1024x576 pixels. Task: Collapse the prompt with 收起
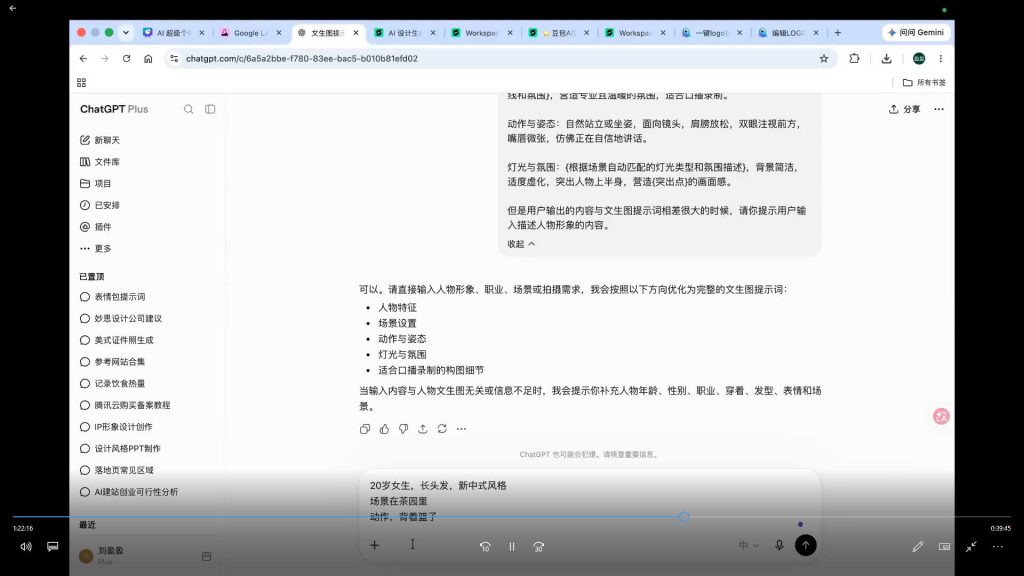click(x=521, y=244)
